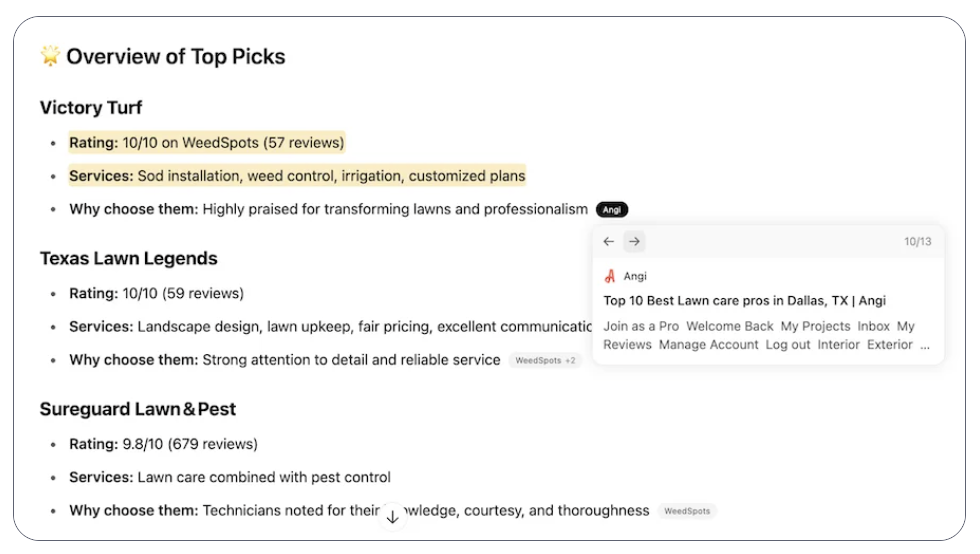Click the Angi source badge
Screen dimensions: 980x554
click(612, 209)
